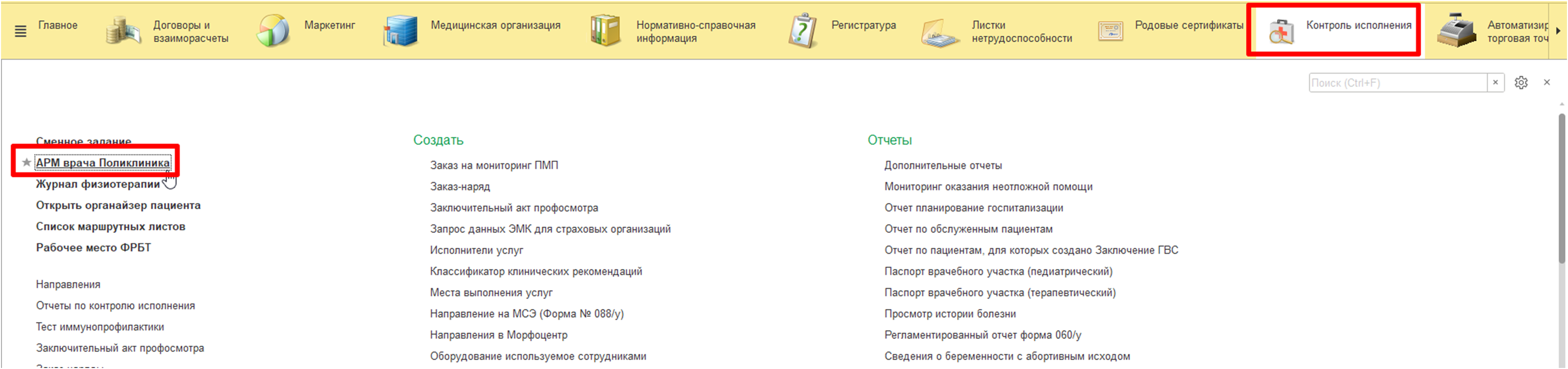Click the pie chart Маркетинг icon
Image resolution: width=1568 pixels, height=369 pixels.
click(273, 31)
